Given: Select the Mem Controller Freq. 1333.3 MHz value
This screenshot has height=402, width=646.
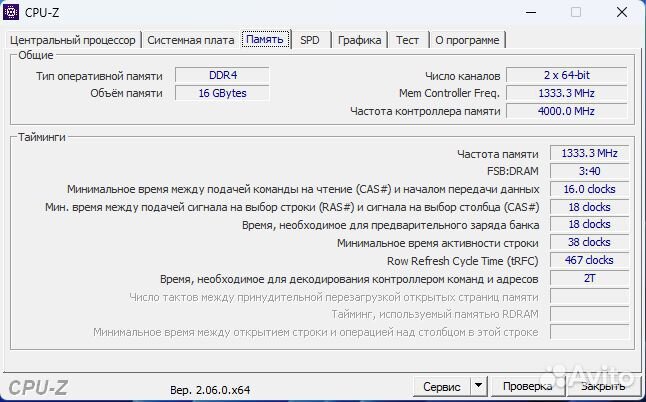Looking at the screenshot, I should (x=566, y=93).
